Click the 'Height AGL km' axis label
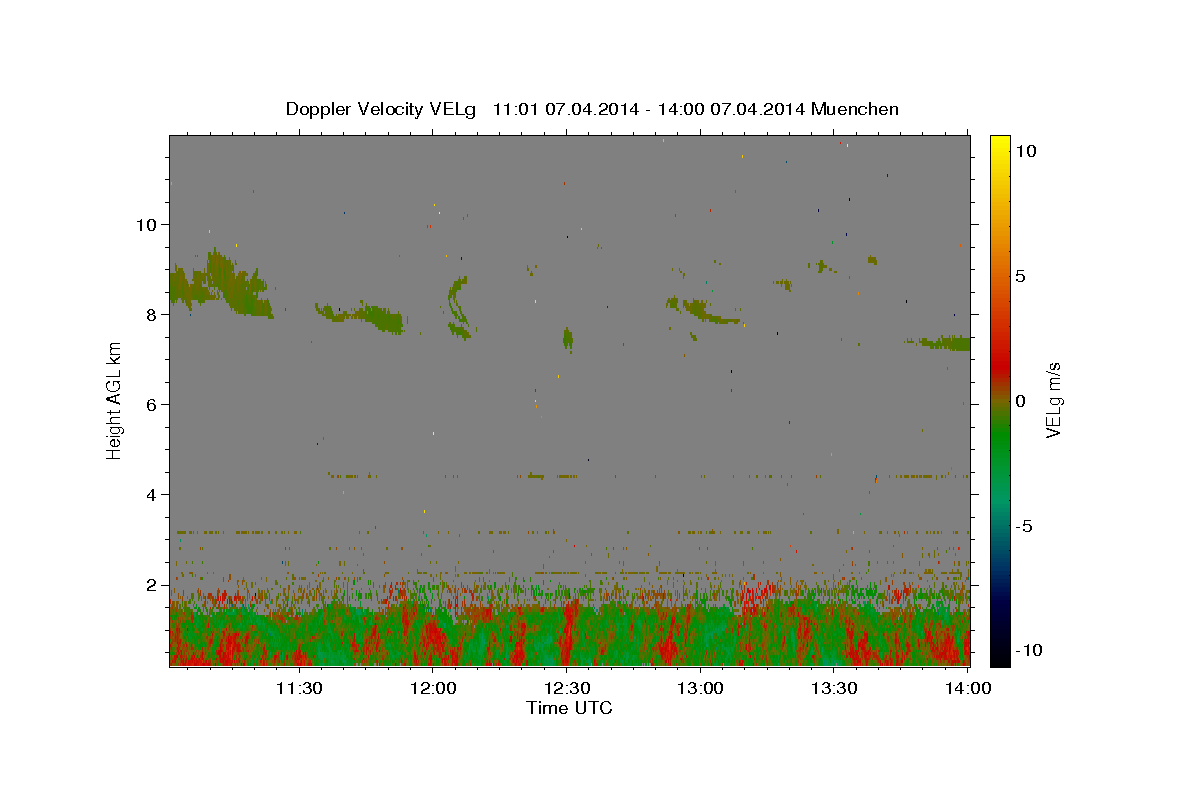The width and height of the screenshot is (1200, 800). click(114, 400)
